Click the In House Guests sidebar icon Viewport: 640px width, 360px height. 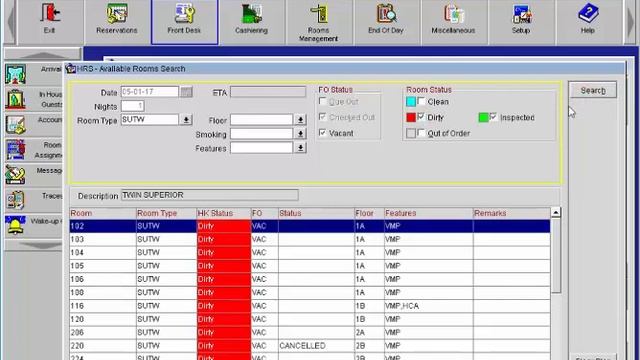(x=16, y=99)
